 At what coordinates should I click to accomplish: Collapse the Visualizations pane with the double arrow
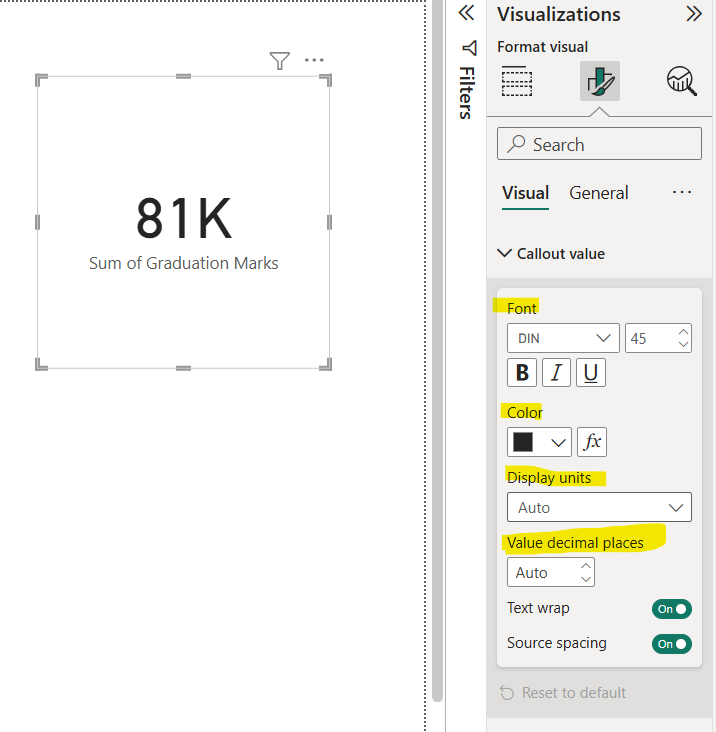click(x=693, y=14)
